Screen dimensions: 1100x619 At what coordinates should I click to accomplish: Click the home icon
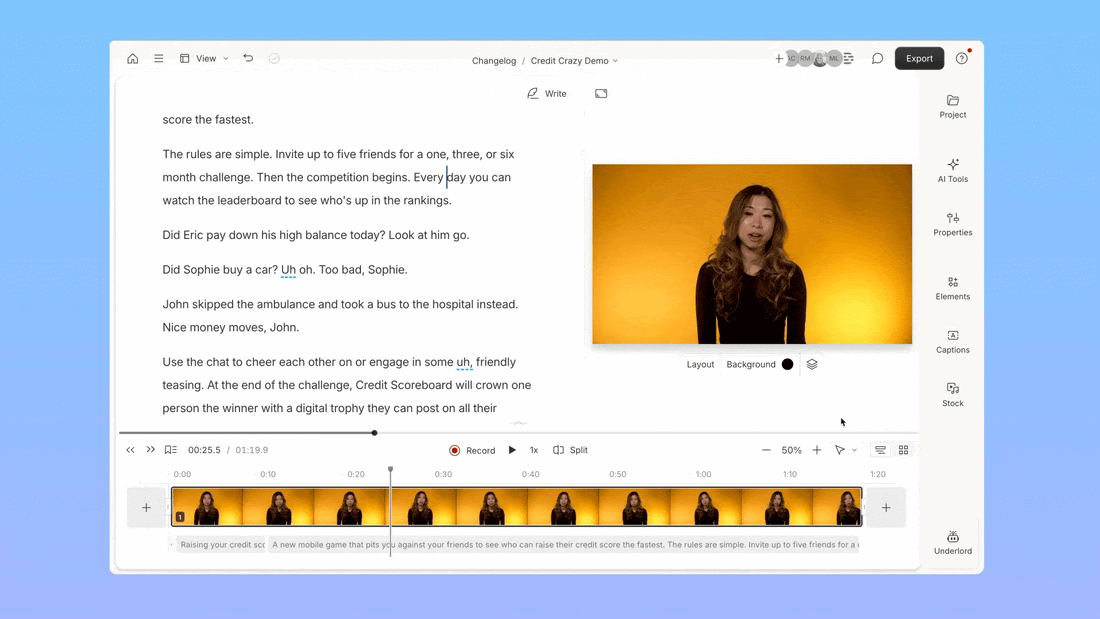click(x=132, y=59)
